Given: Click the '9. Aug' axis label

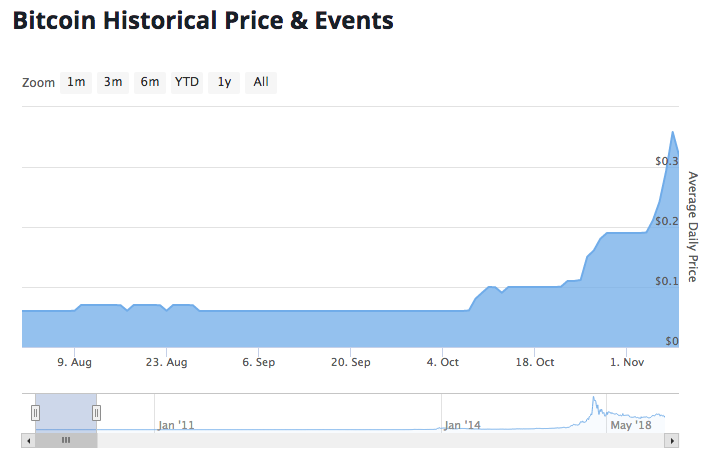Looking at the screenshot, I should coord(74,362).
